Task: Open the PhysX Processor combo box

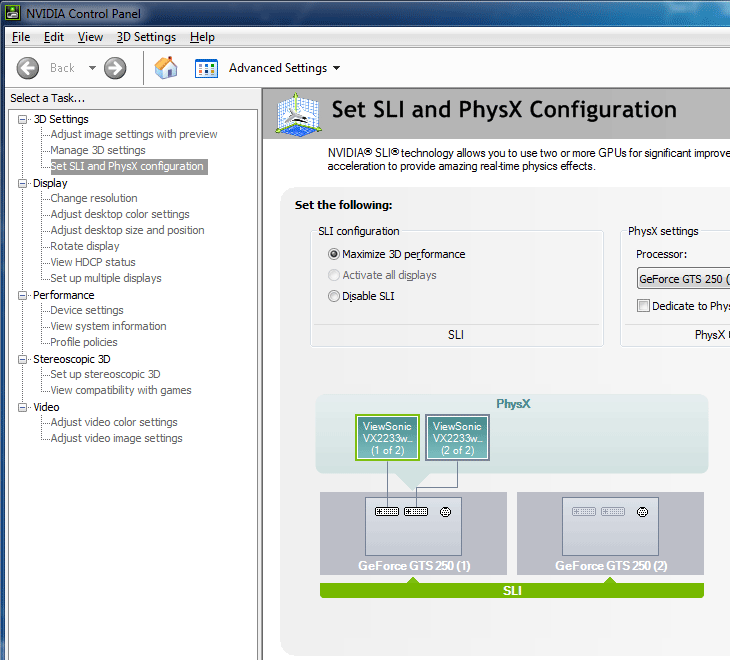Action: 683,279
